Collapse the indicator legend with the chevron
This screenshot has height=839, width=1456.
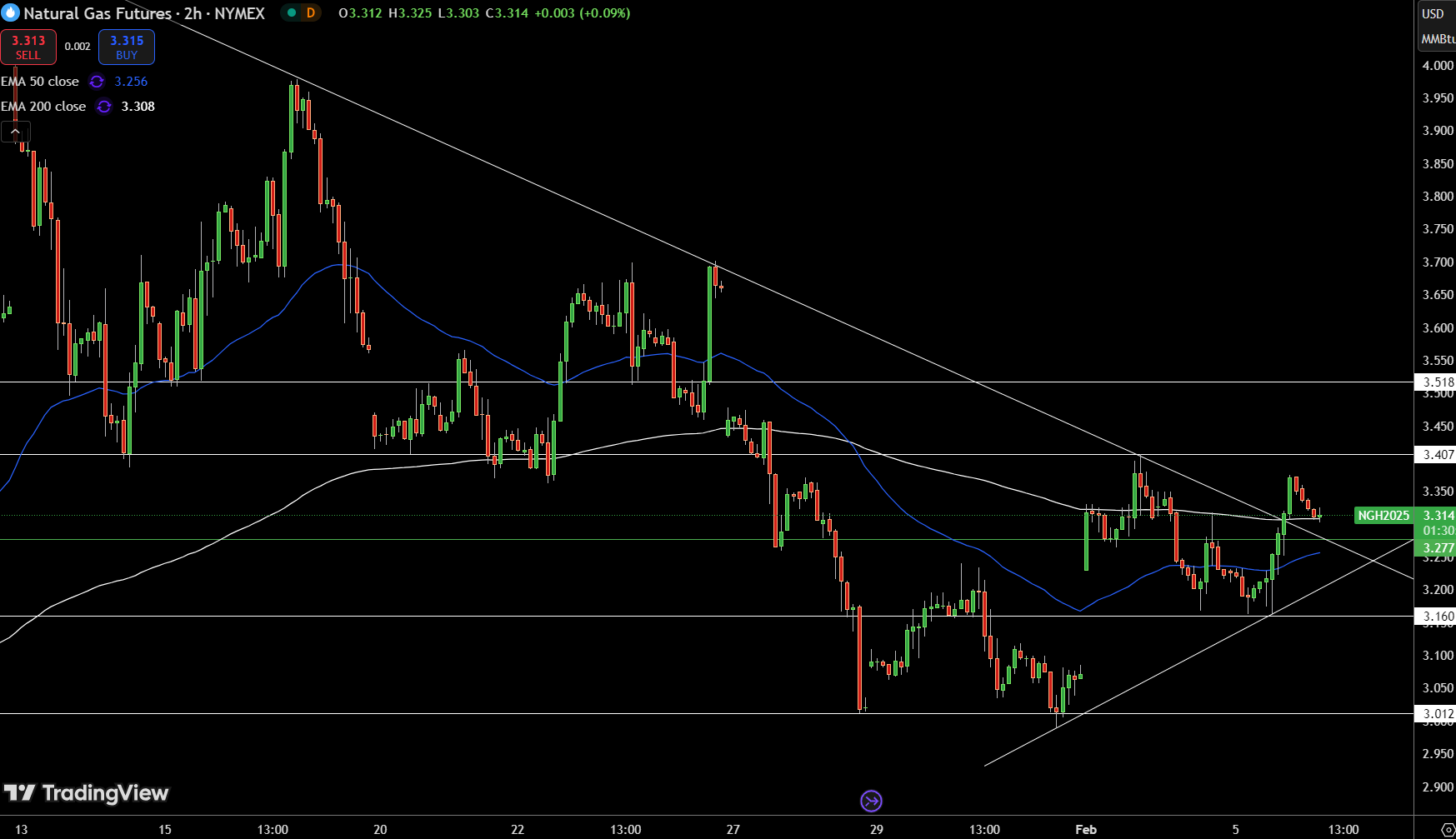[x=15, y=132]
